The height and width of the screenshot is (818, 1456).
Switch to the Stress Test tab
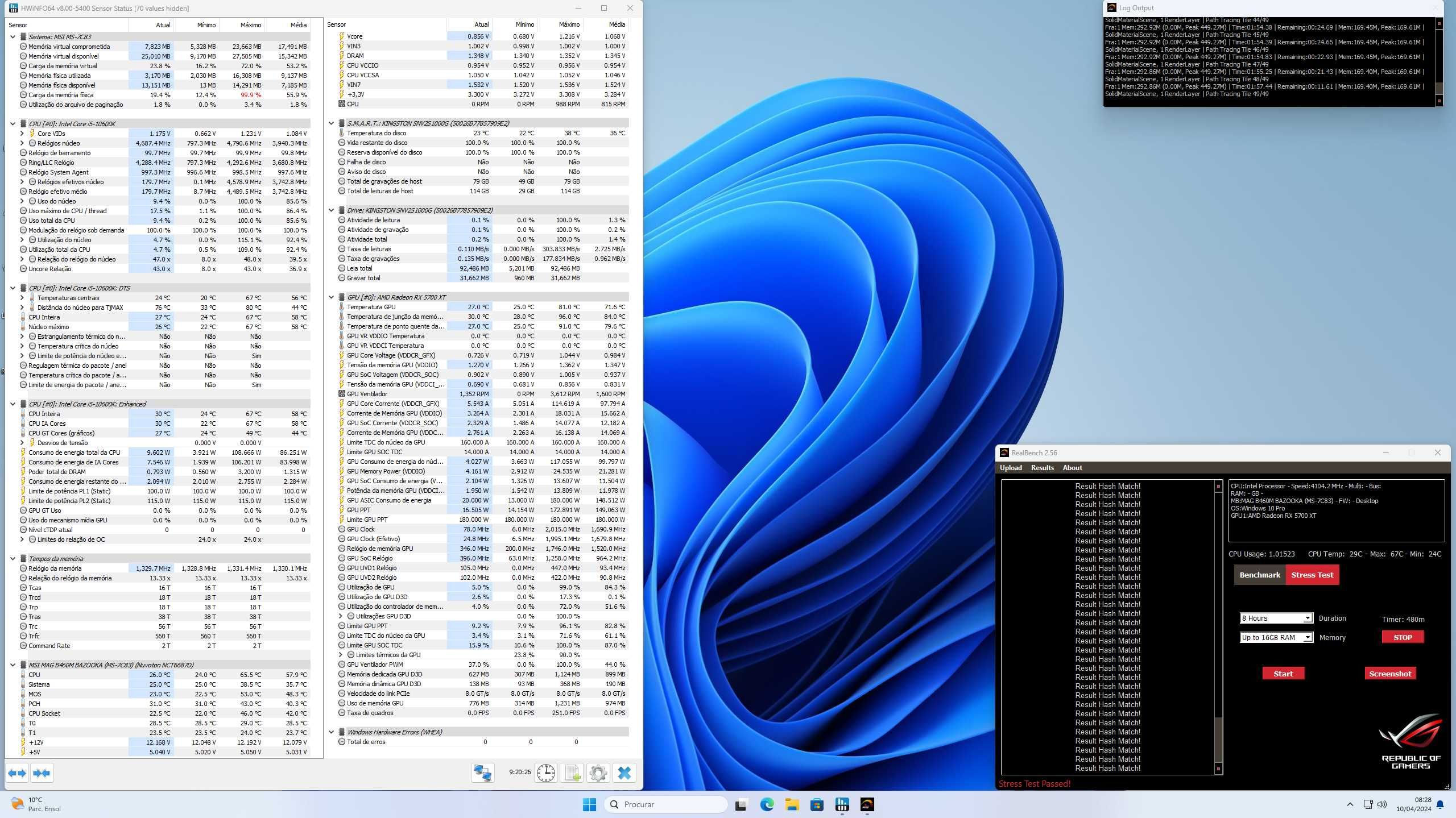click(1312, 575)
